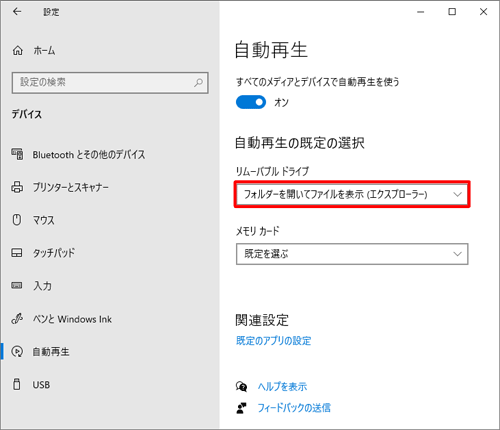Go back with the arrow icon

click(17, 12)
